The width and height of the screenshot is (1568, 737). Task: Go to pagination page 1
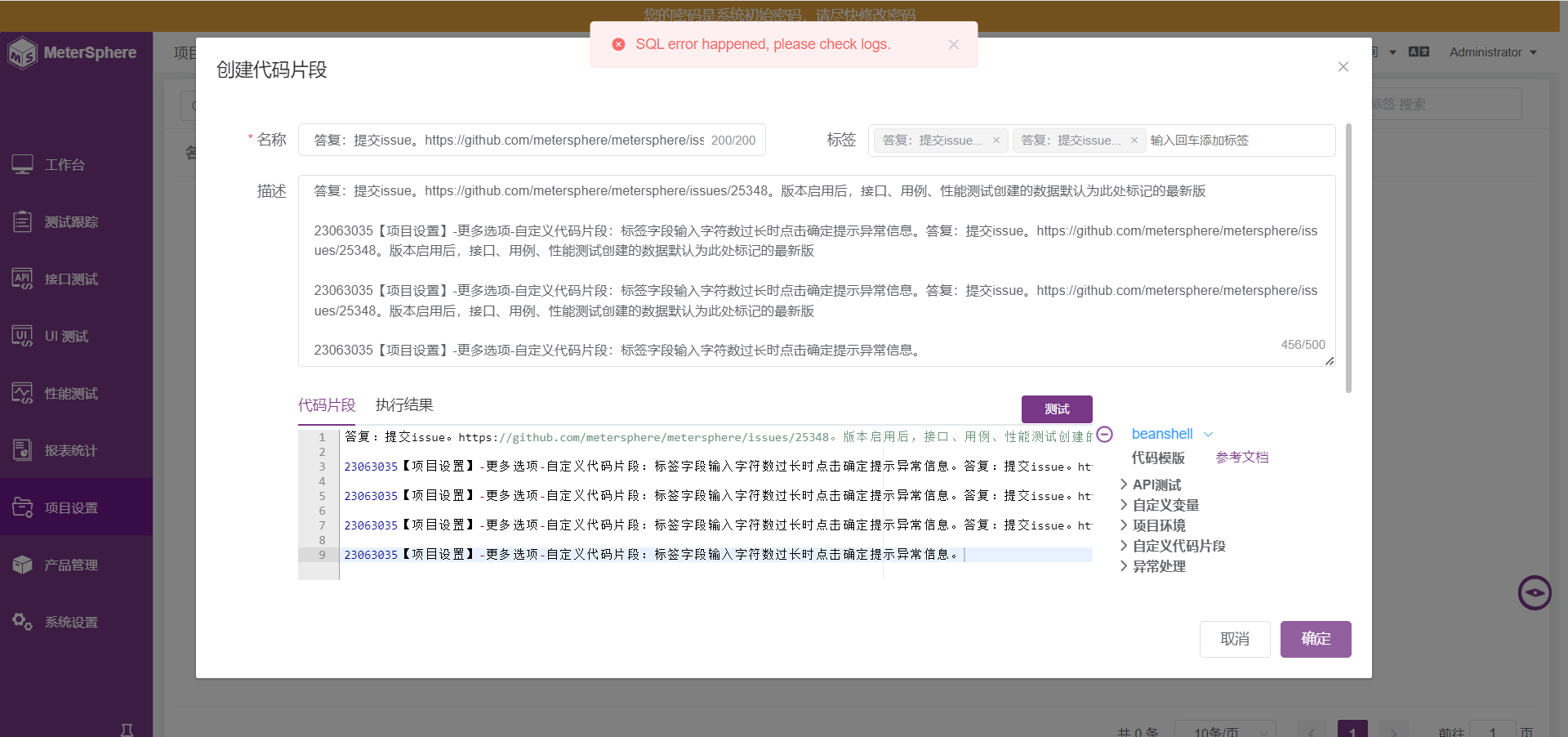1352,731
